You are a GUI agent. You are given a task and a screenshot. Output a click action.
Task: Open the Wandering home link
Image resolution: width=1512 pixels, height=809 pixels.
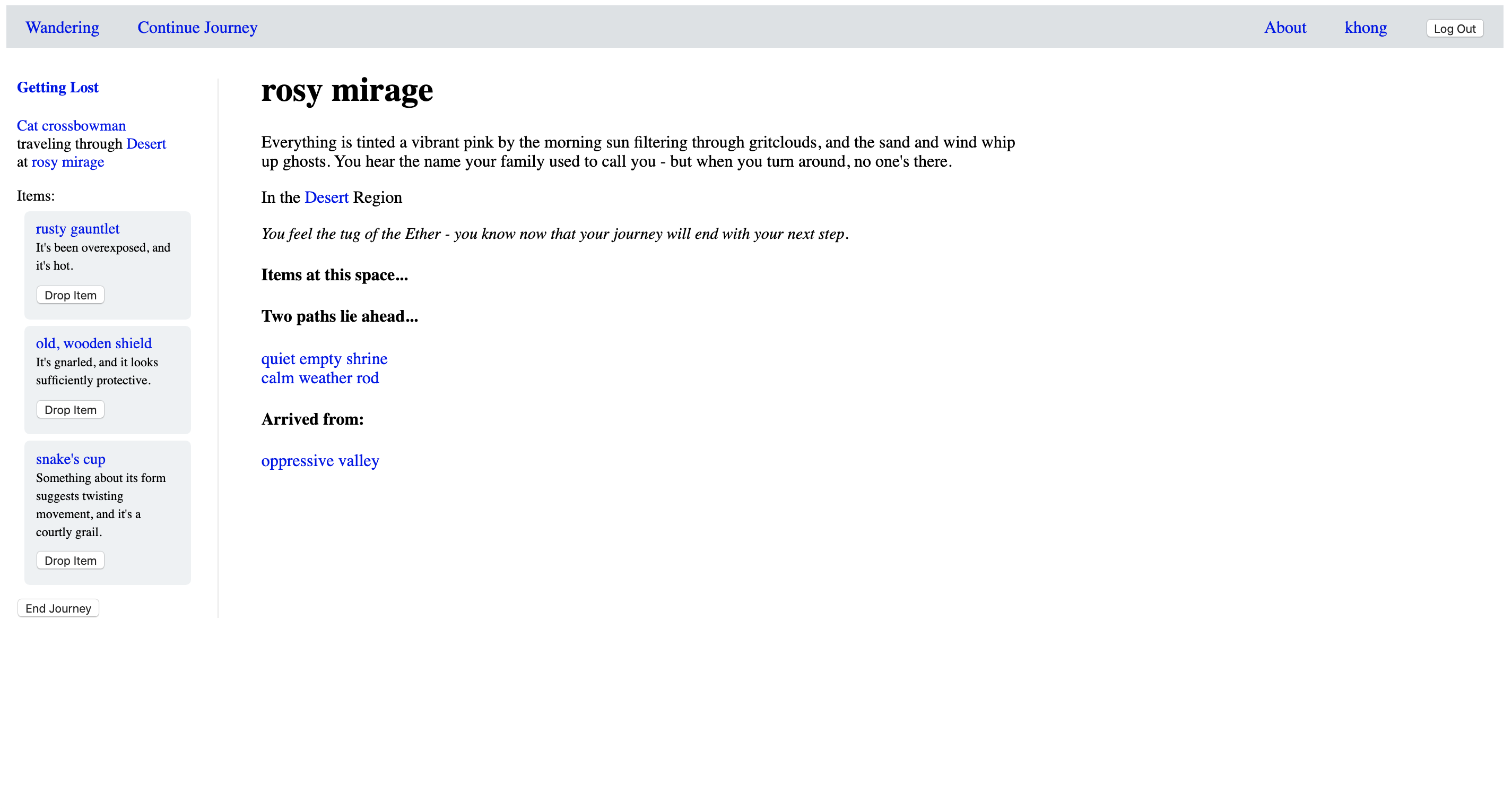pos(62,28)
